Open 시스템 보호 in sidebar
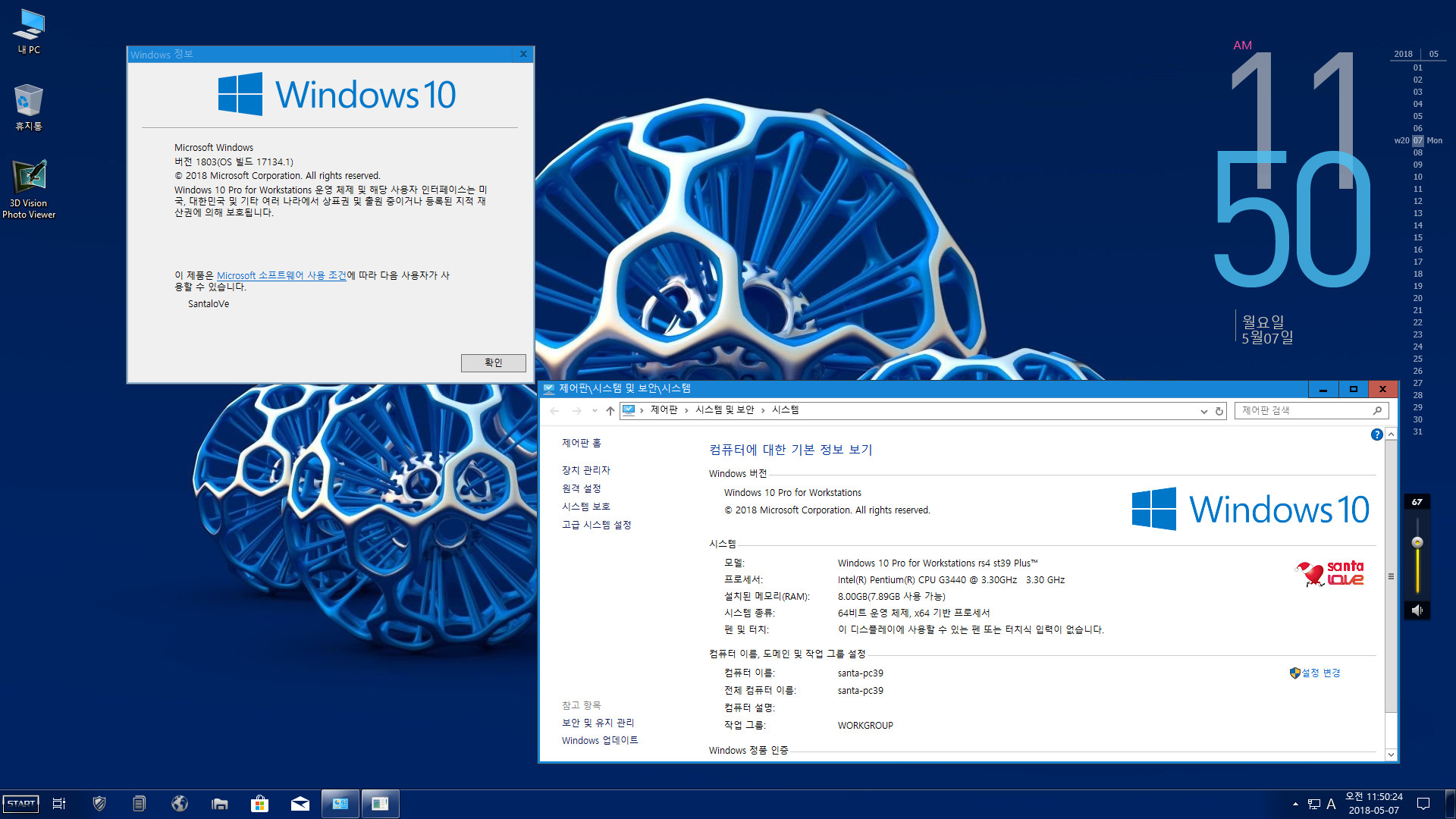The image size is (1456, 819). point(585,507)
